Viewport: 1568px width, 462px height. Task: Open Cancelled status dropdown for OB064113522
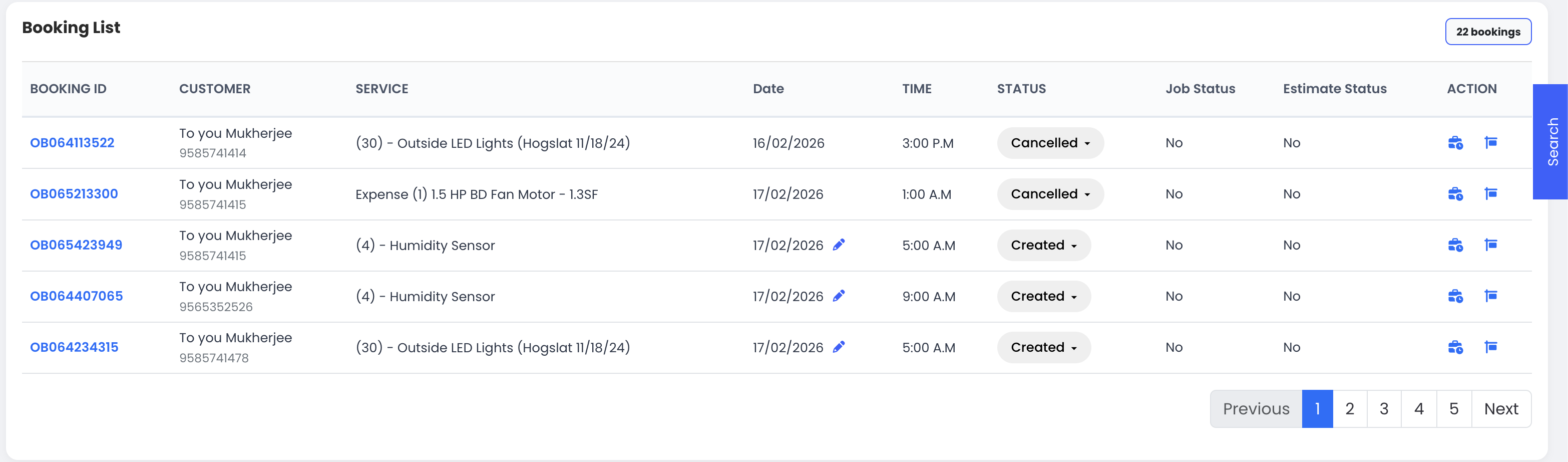[1050, 143]
